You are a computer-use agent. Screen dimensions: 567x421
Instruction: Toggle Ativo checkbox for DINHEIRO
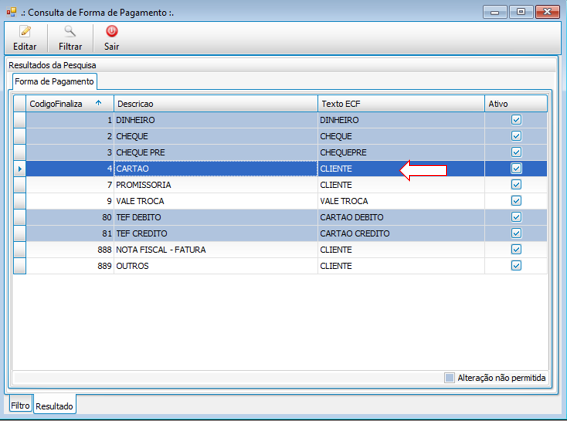[x=516, y=120]
